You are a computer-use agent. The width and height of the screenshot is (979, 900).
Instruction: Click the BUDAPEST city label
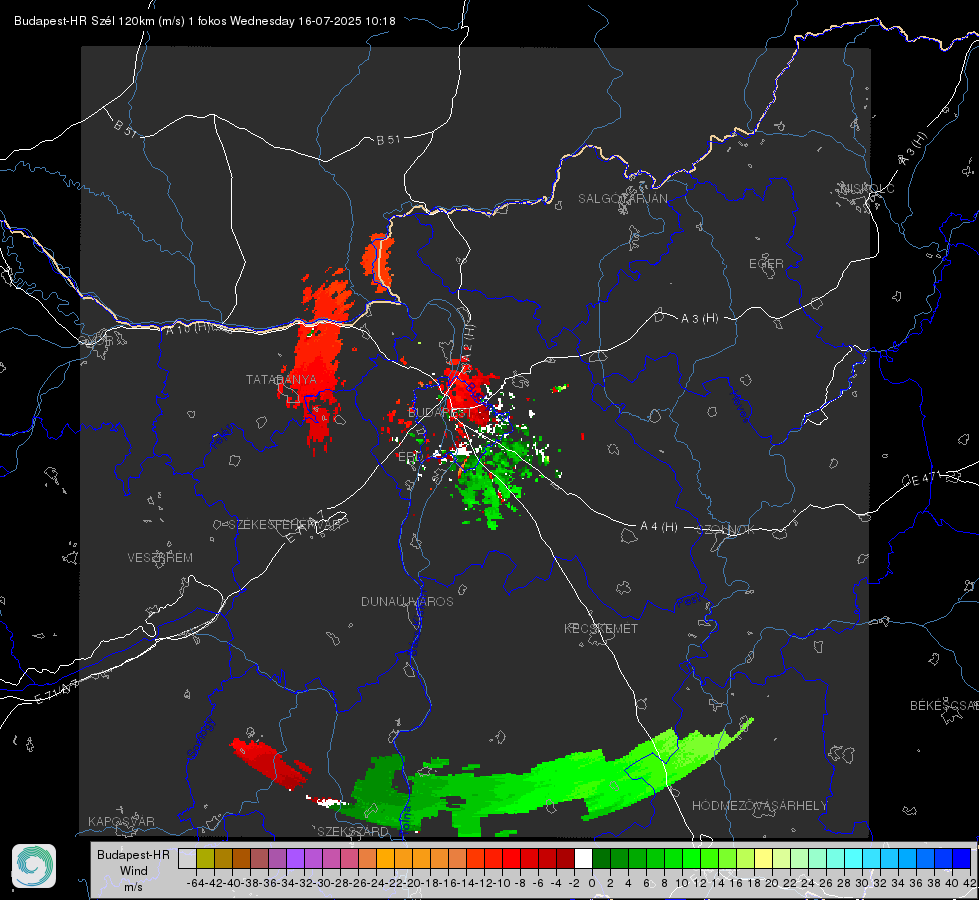(x=440, y=413)
